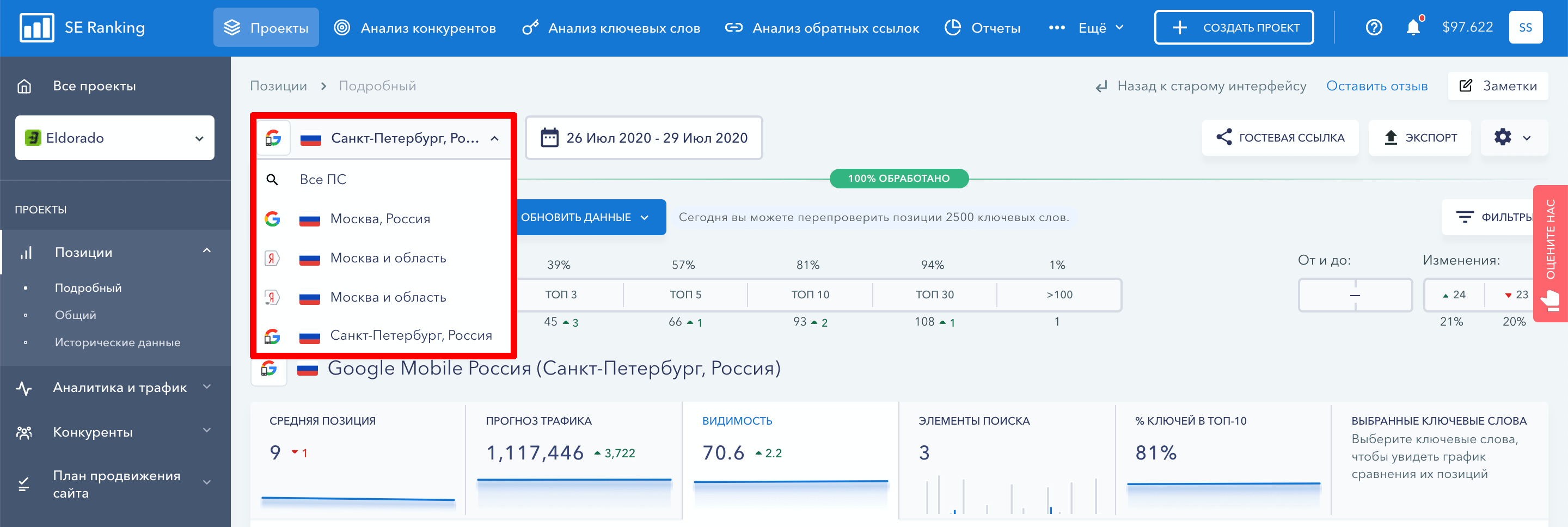This screenshot has width=1568, height=527.
Task: Open notifications bell icon
Action: pyautogui.click(x=1413, y=27)
